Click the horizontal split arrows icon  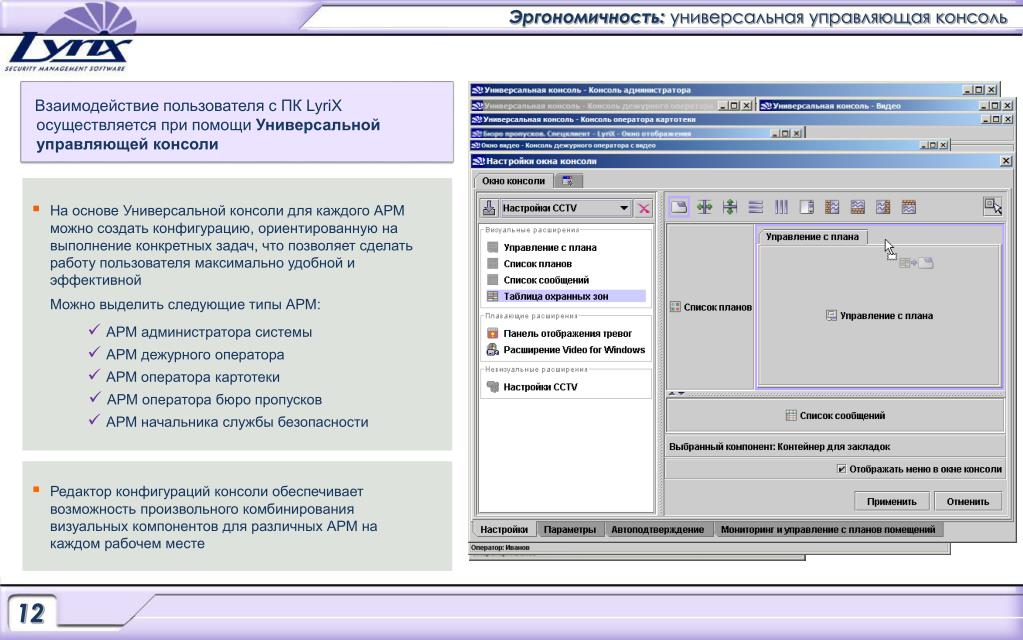pos(705,207)
